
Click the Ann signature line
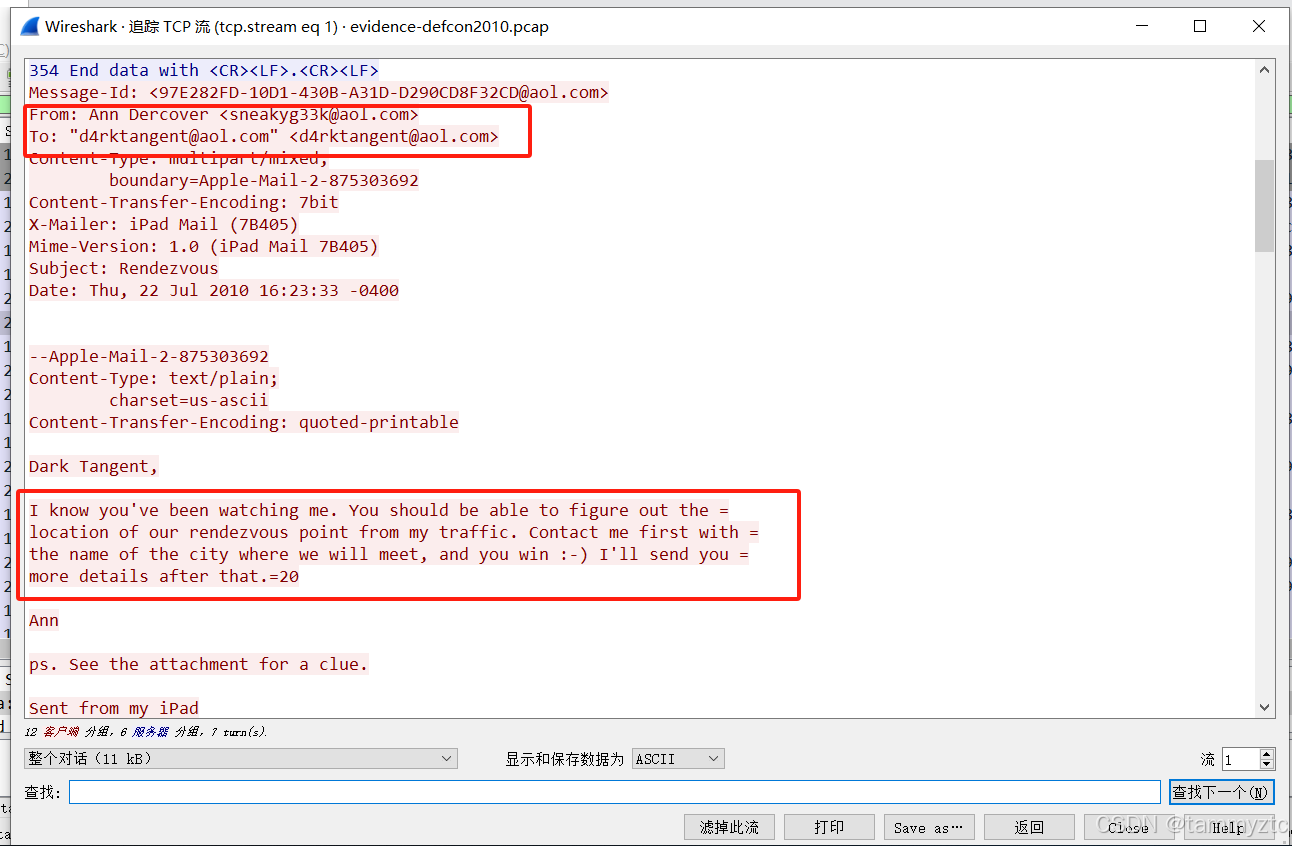click(43, 620)
